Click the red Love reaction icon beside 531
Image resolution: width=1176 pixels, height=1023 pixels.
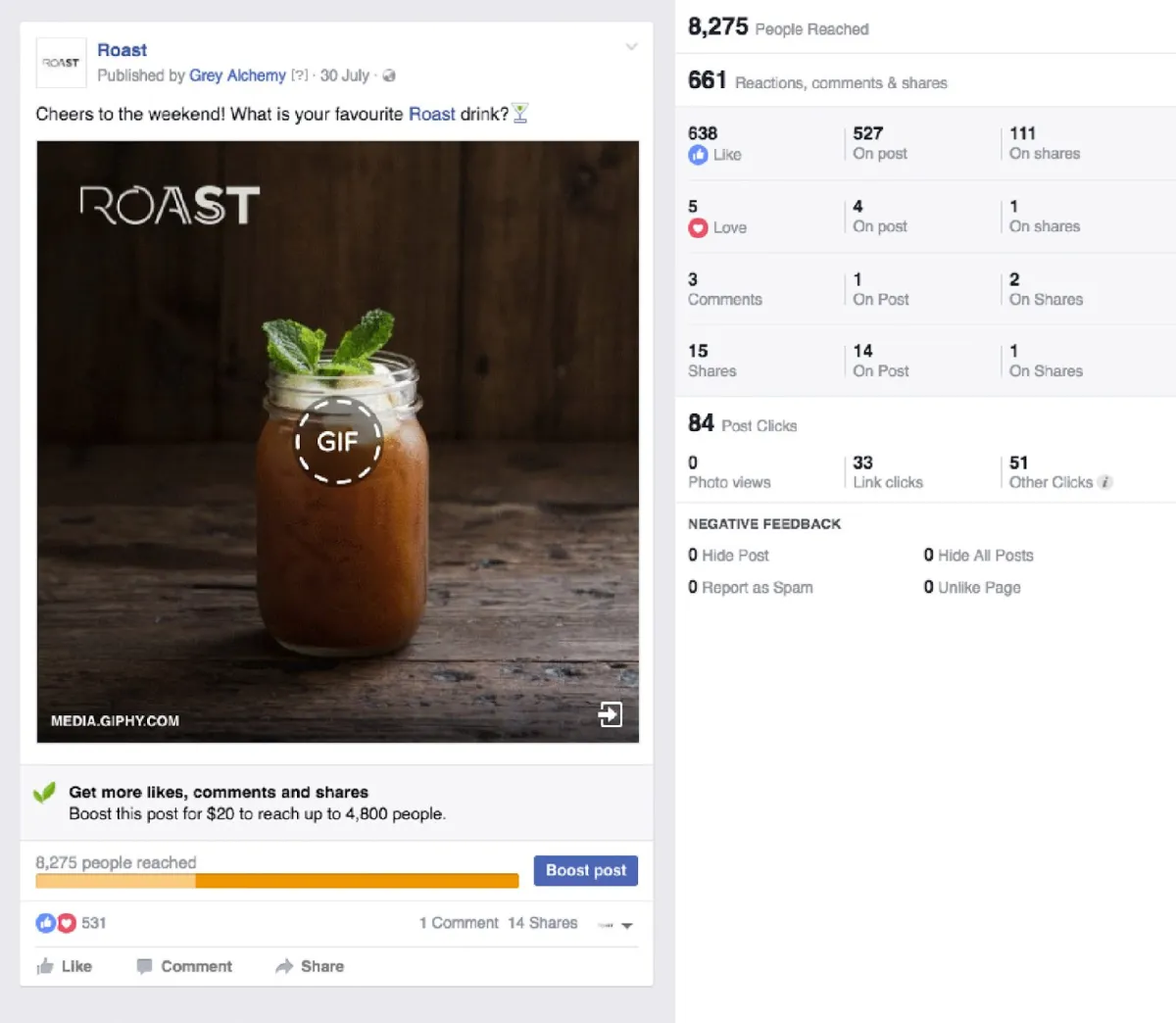(x=66, y=923)
